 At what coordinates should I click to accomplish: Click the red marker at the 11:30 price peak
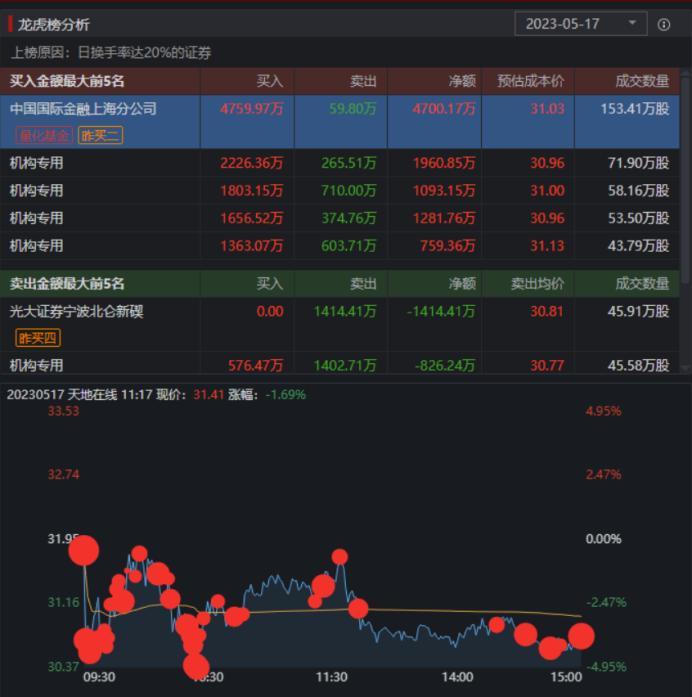coord(340,557)
